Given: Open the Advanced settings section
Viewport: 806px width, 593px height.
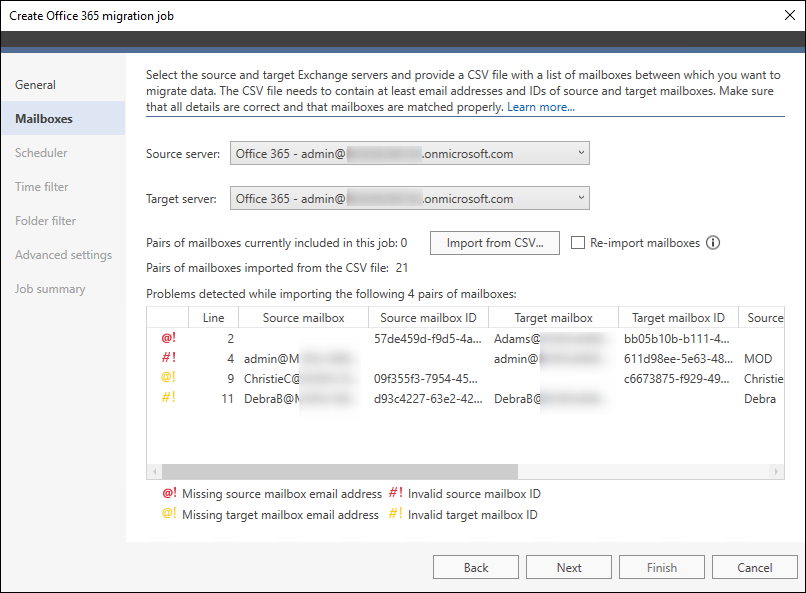Looking at the screenshot, I should pyautogui.click(x=63, y=255).
